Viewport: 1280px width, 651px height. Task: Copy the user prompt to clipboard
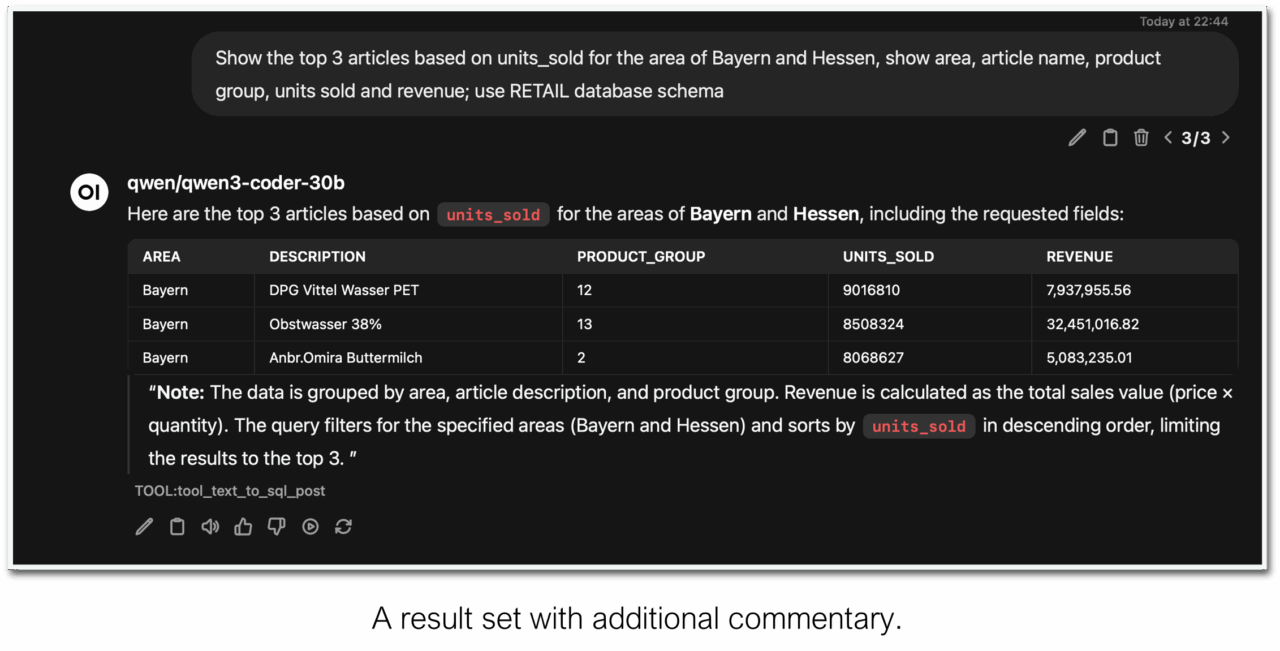click(x=1110, y=137)
